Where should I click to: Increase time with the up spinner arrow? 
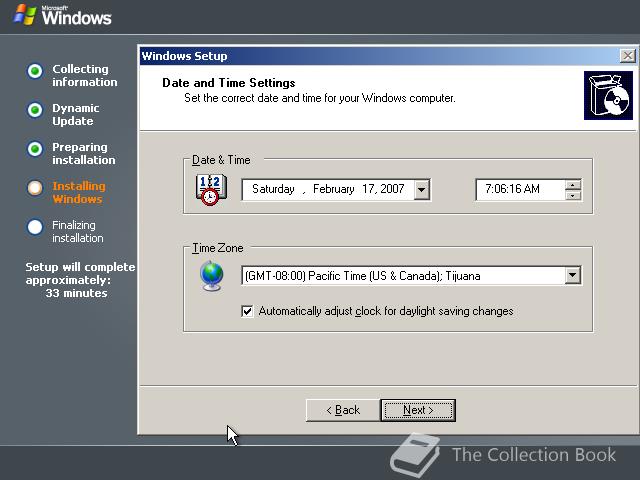573,185
